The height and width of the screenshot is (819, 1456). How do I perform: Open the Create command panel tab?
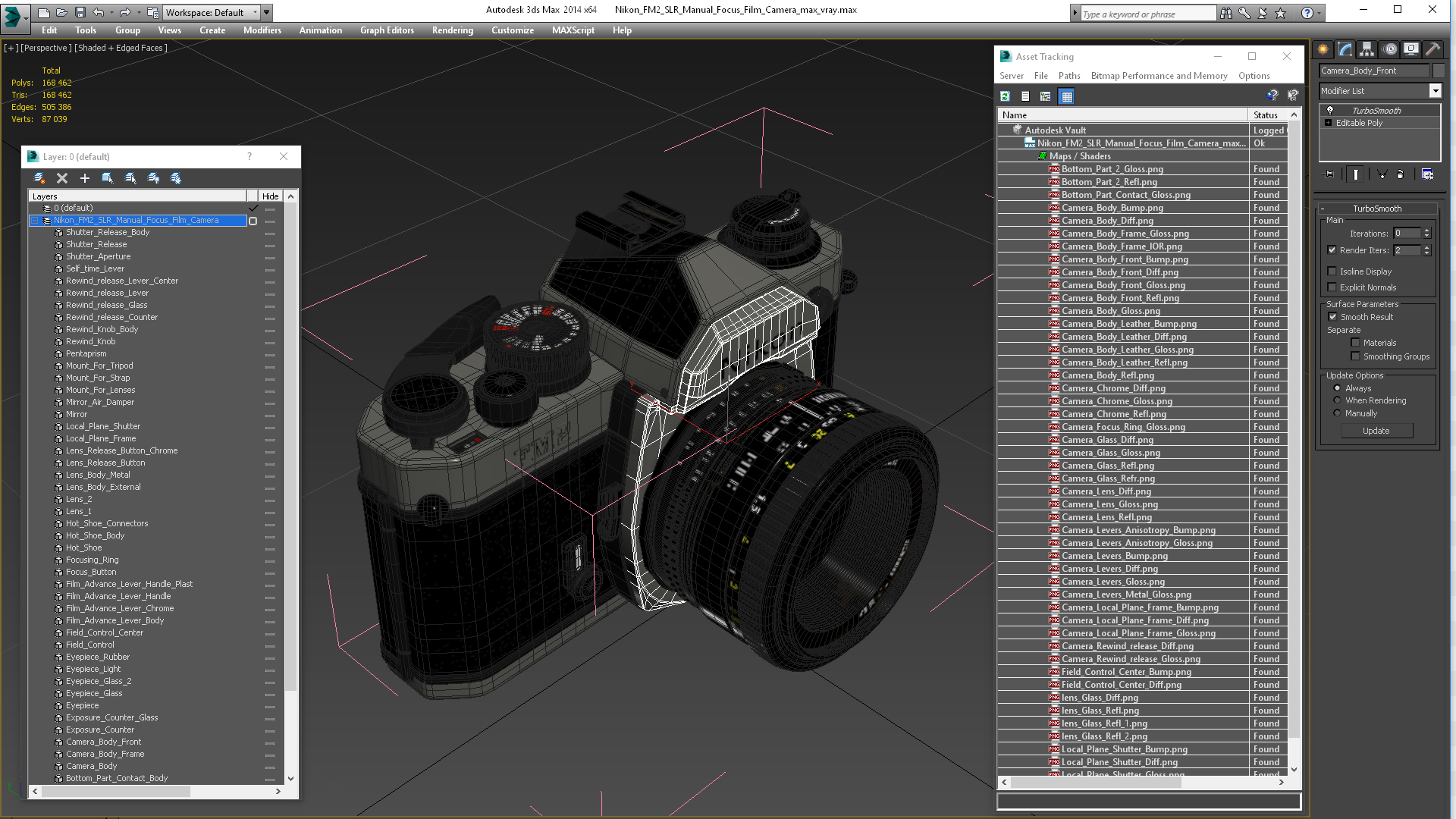[1323, 49]
